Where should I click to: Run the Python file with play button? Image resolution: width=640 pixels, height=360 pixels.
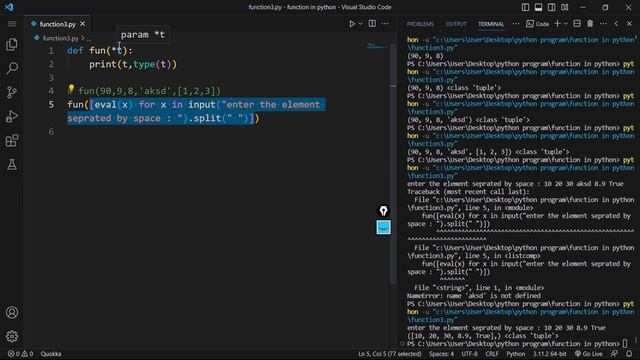tap(352, 24)
